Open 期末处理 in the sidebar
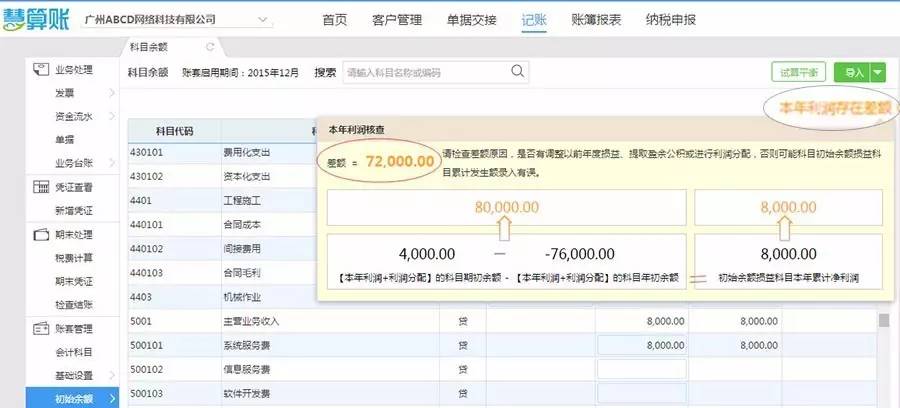Screen dimensions: 900x408 click(73, 235)
